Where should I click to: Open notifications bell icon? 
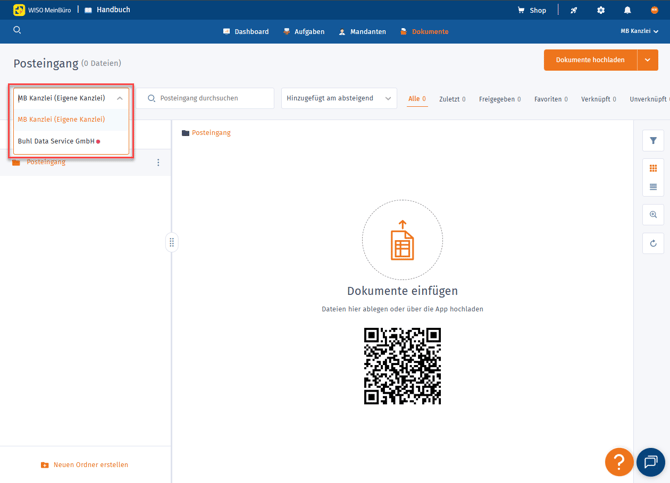pyautogui.click(x=627, y=10)
